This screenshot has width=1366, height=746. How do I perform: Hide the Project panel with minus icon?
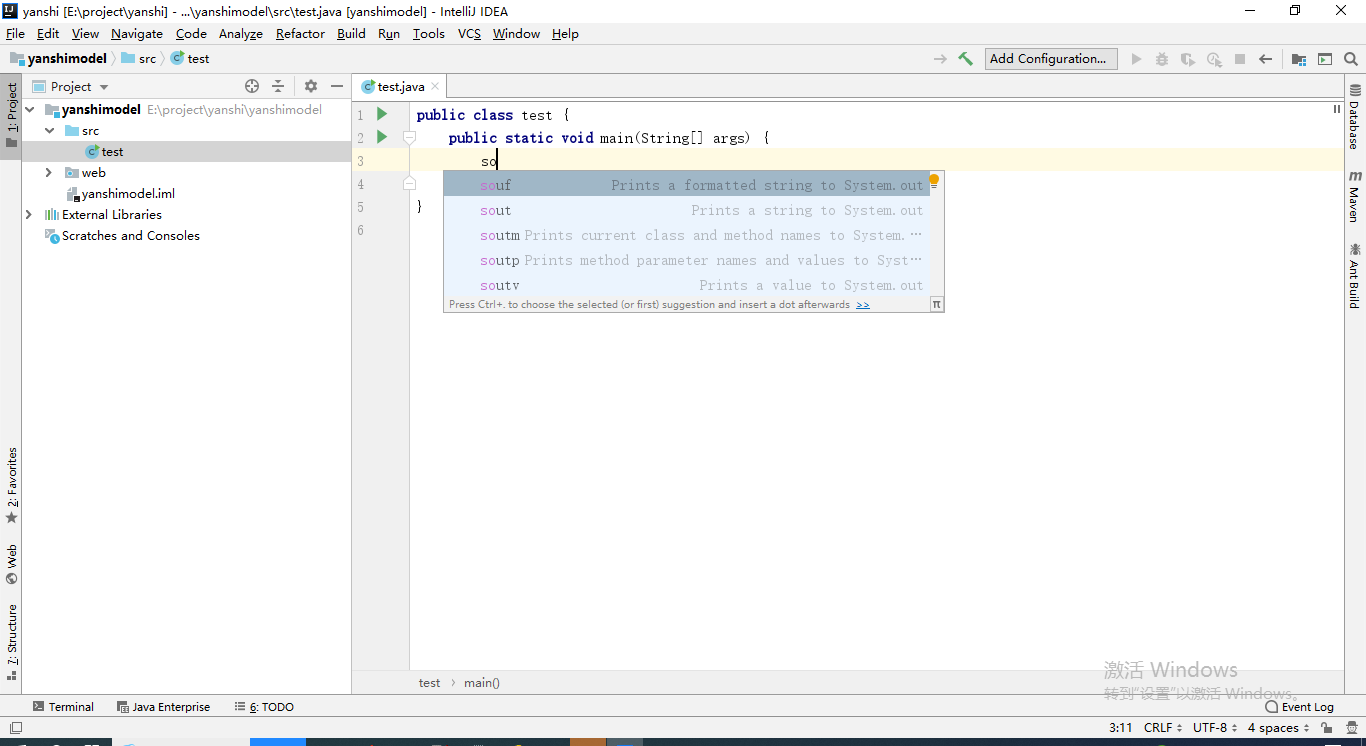point(337,87)
